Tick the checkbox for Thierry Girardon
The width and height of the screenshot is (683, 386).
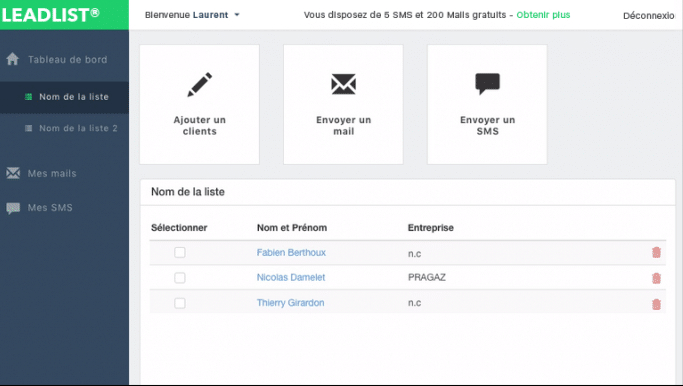coord(180,303)
